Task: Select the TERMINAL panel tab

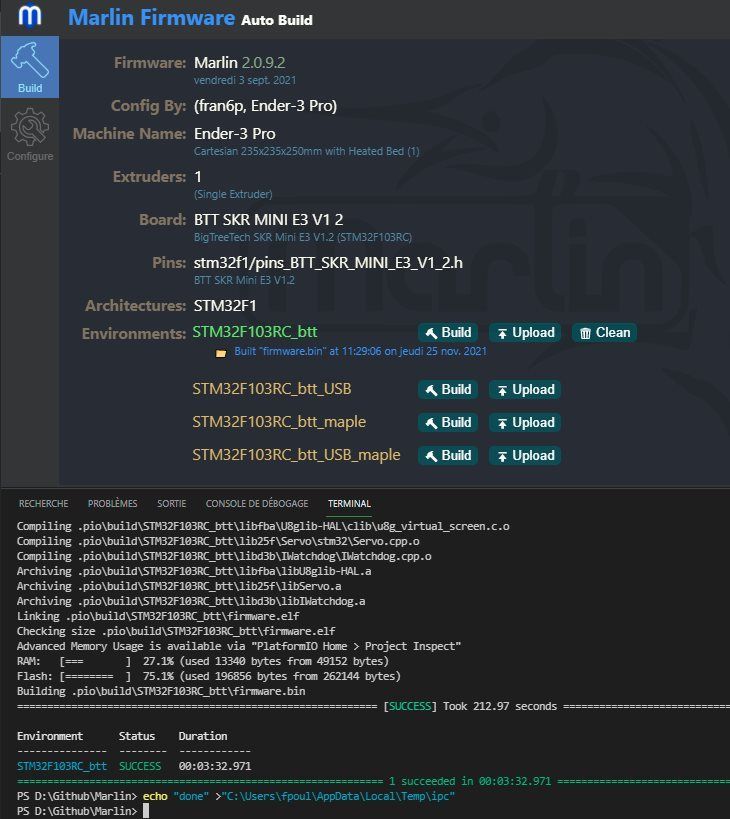Action: pos(349,504)
